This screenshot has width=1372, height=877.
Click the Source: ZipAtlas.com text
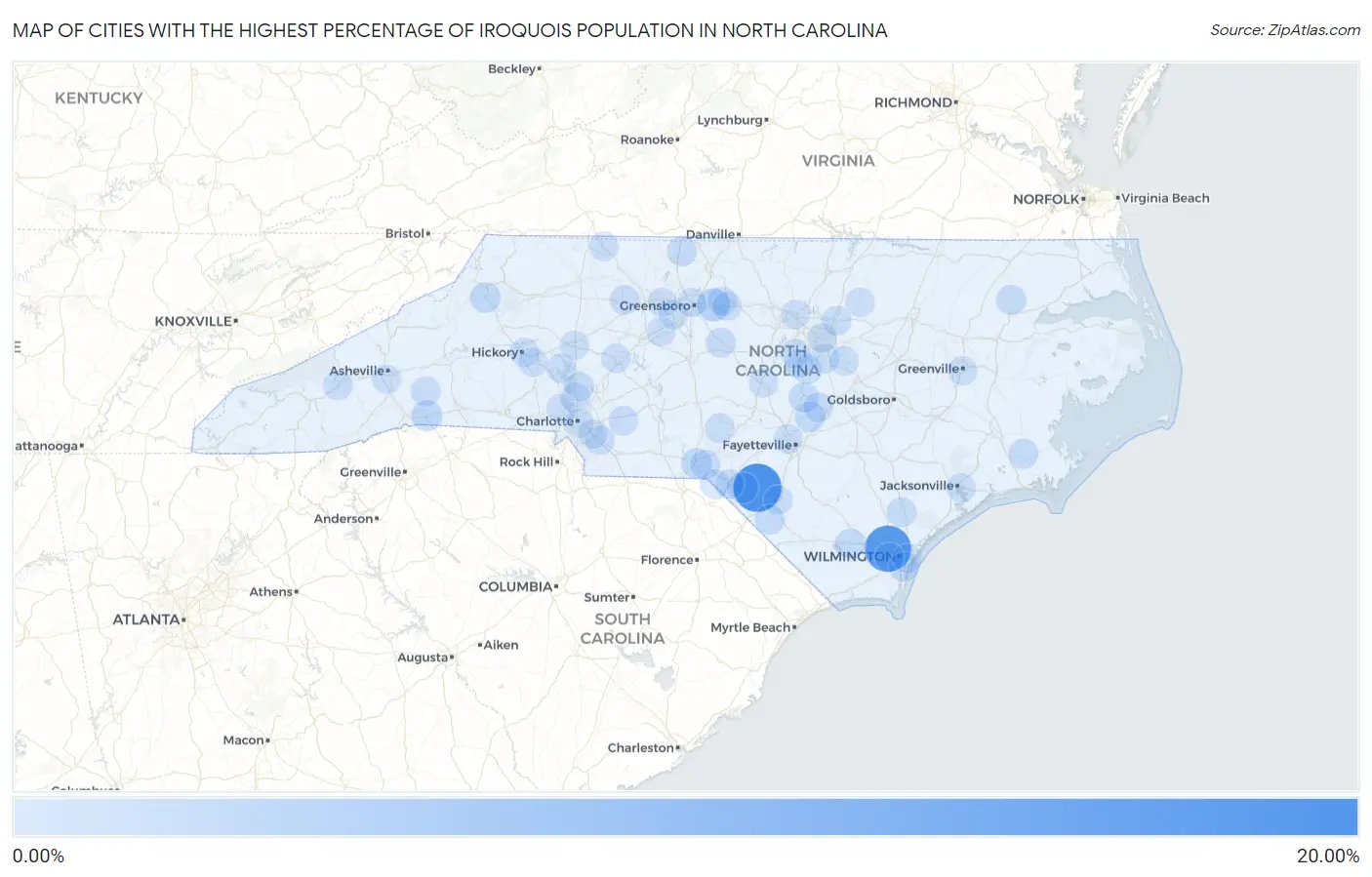(1285, 30)
